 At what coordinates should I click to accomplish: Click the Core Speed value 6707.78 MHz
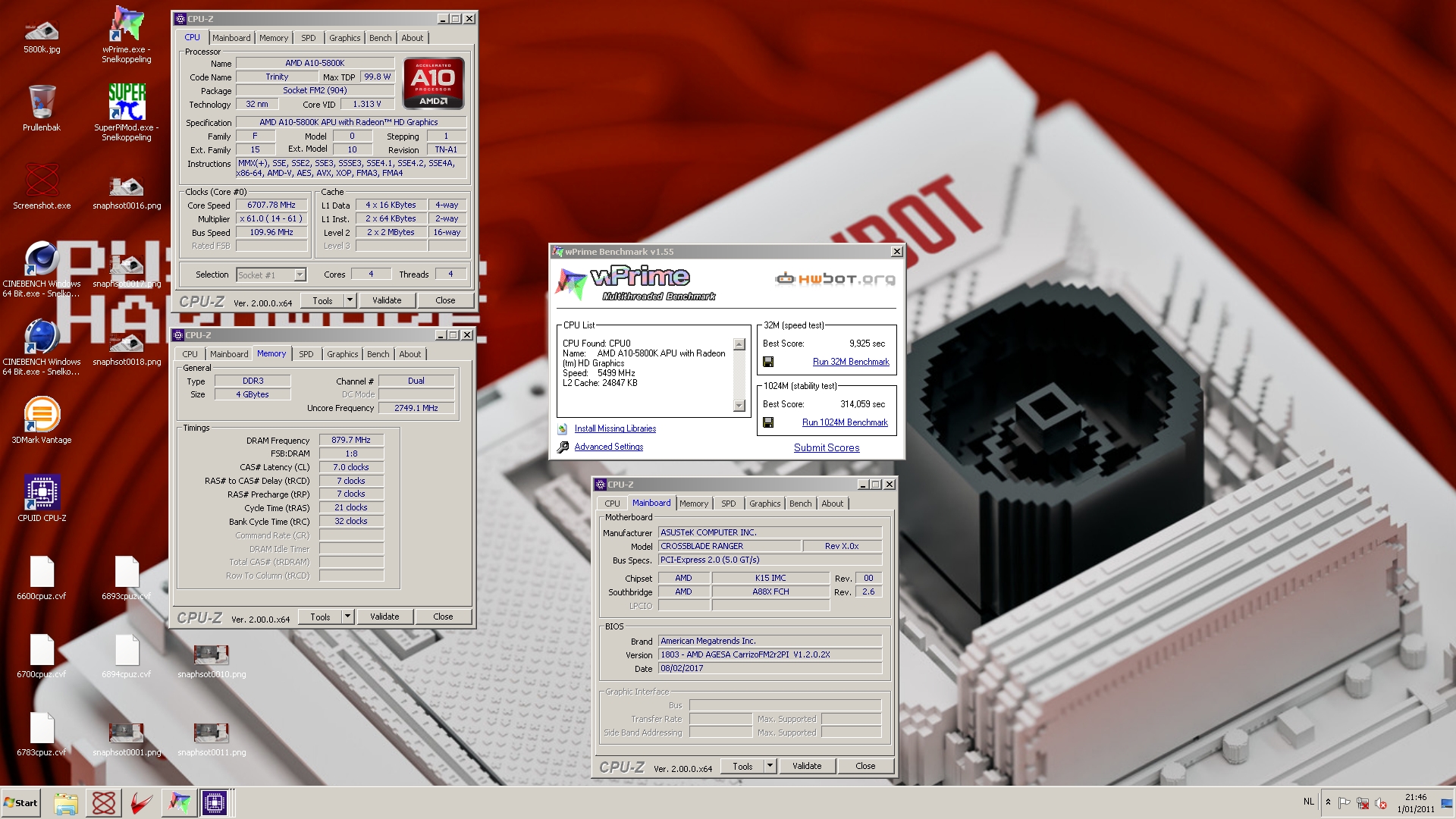[271, 205]
